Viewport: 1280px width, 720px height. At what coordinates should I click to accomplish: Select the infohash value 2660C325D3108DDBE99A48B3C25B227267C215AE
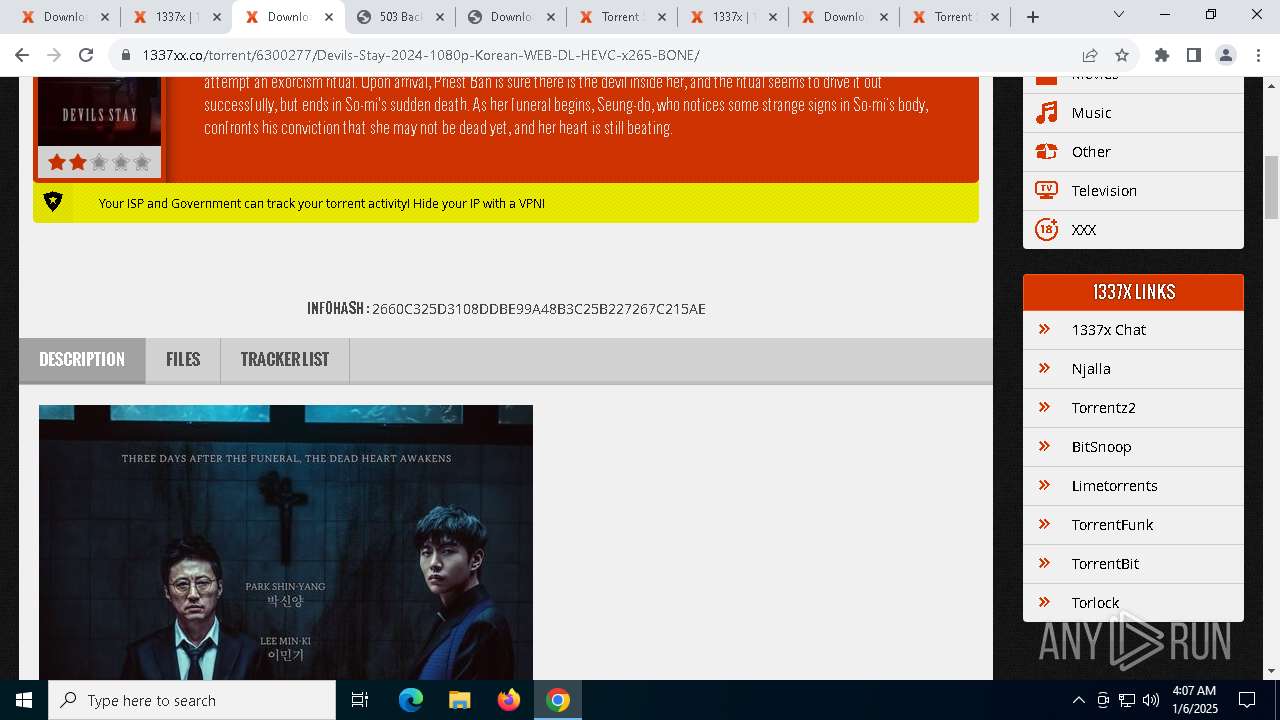click(x=539, y=309)
